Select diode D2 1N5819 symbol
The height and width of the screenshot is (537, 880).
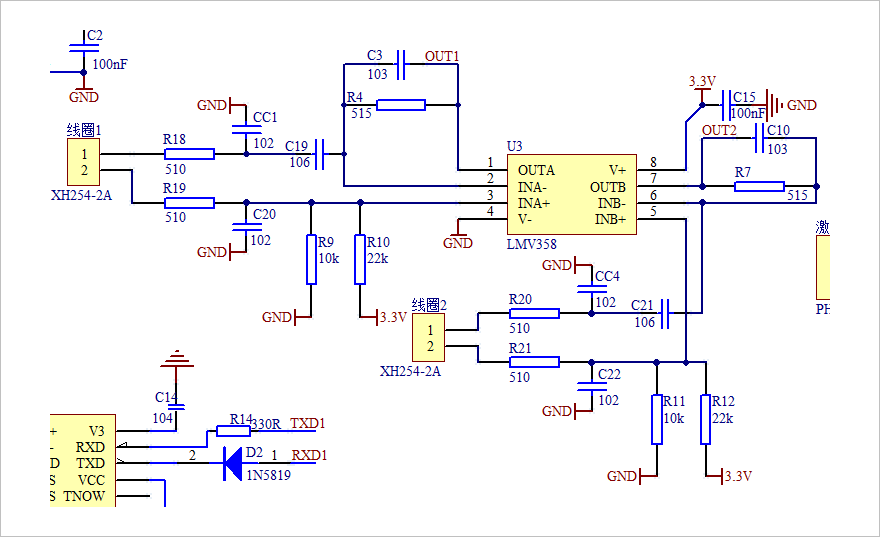click(233, 463)
